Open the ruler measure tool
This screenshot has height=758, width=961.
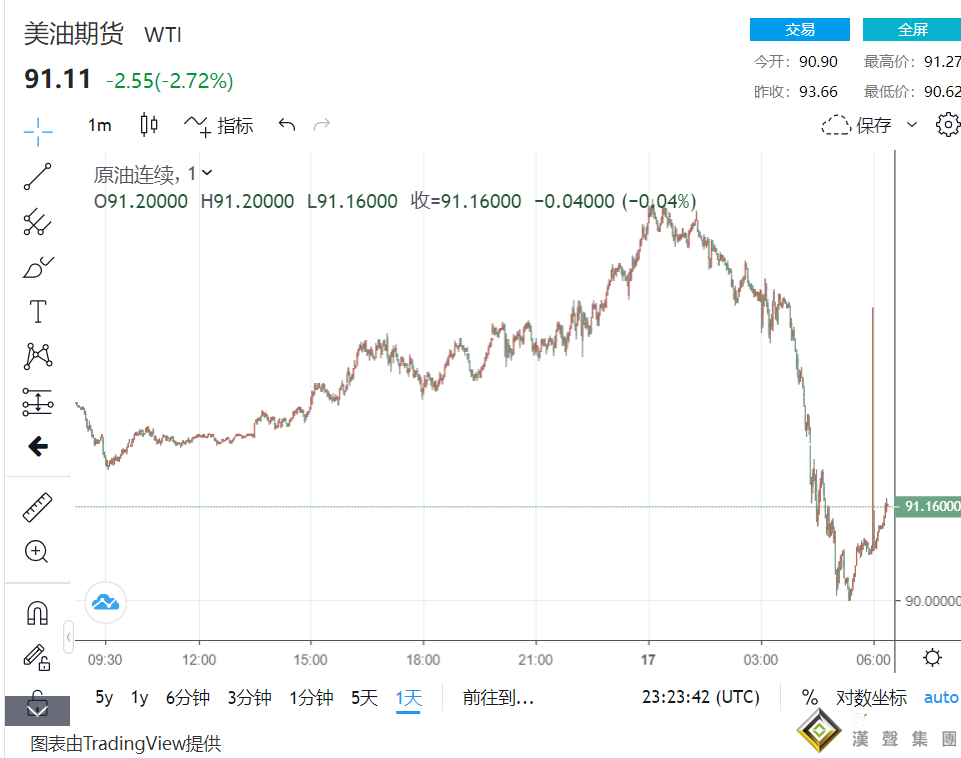(x=38, y=507)
